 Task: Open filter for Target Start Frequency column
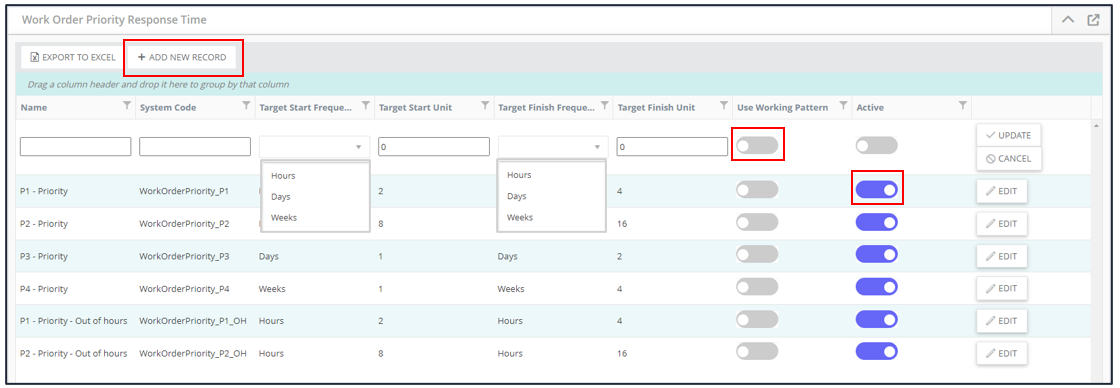[366, 106]
